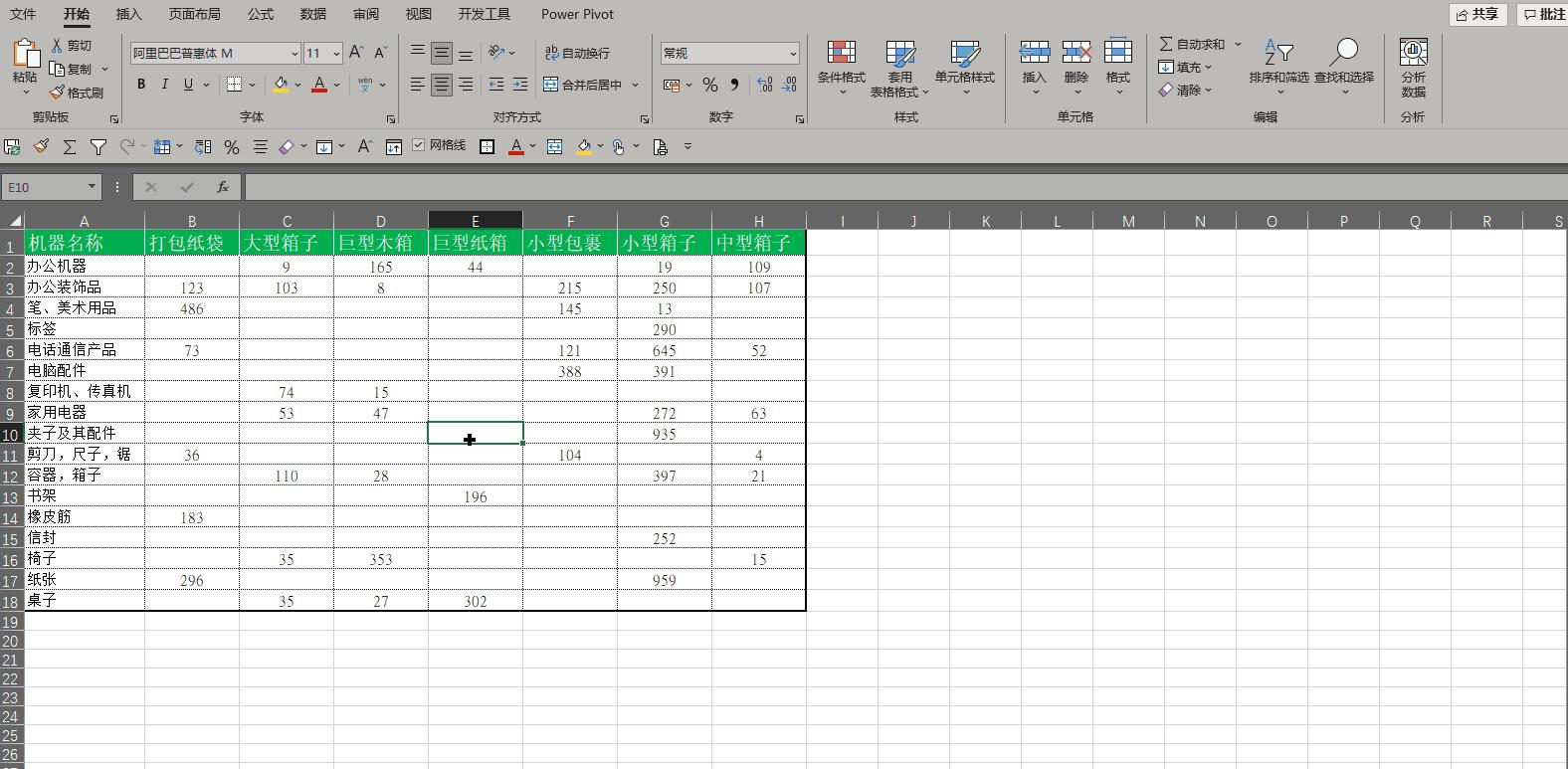
Task: Increase font size with the large A icon
Action: click(355, 53)
